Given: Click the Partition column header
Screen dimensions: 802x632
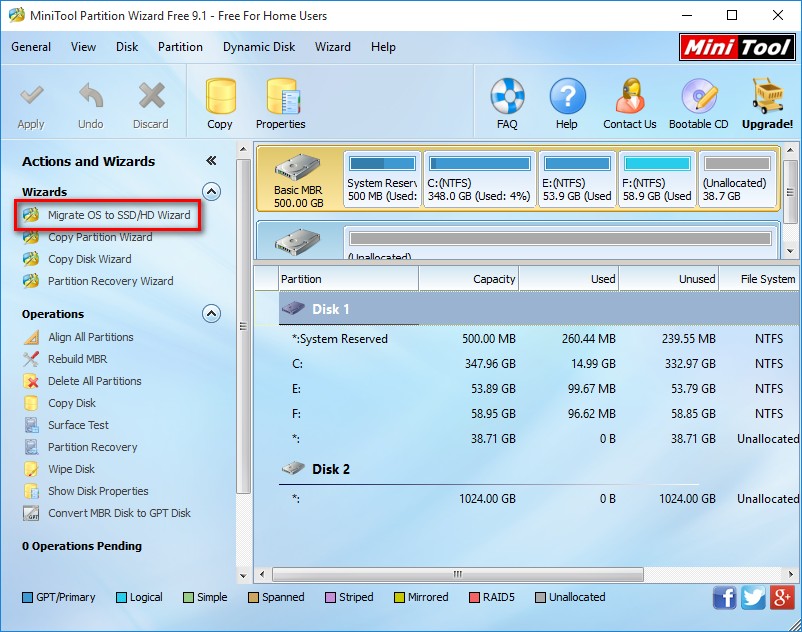Looking at the screenshot, I should pos(349,279).
